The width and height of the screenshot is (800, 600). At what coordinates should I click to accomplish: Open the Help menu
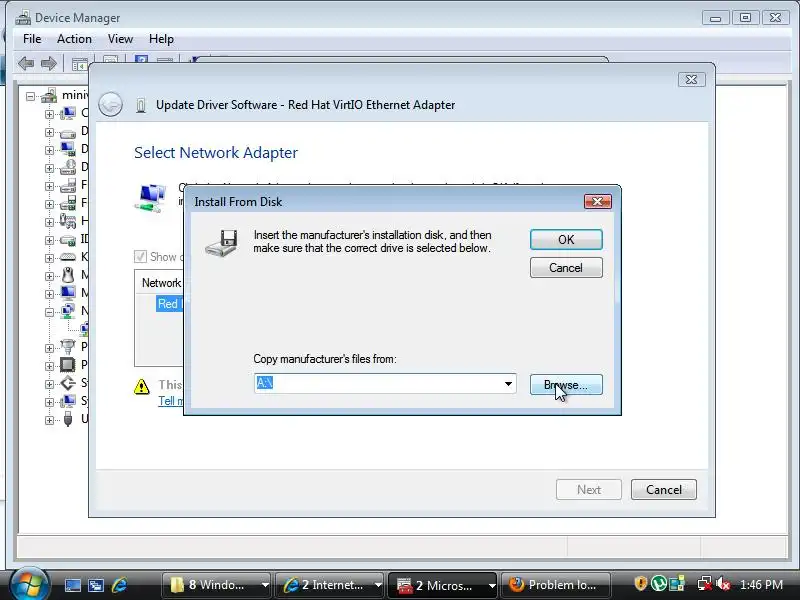point(161,39)
